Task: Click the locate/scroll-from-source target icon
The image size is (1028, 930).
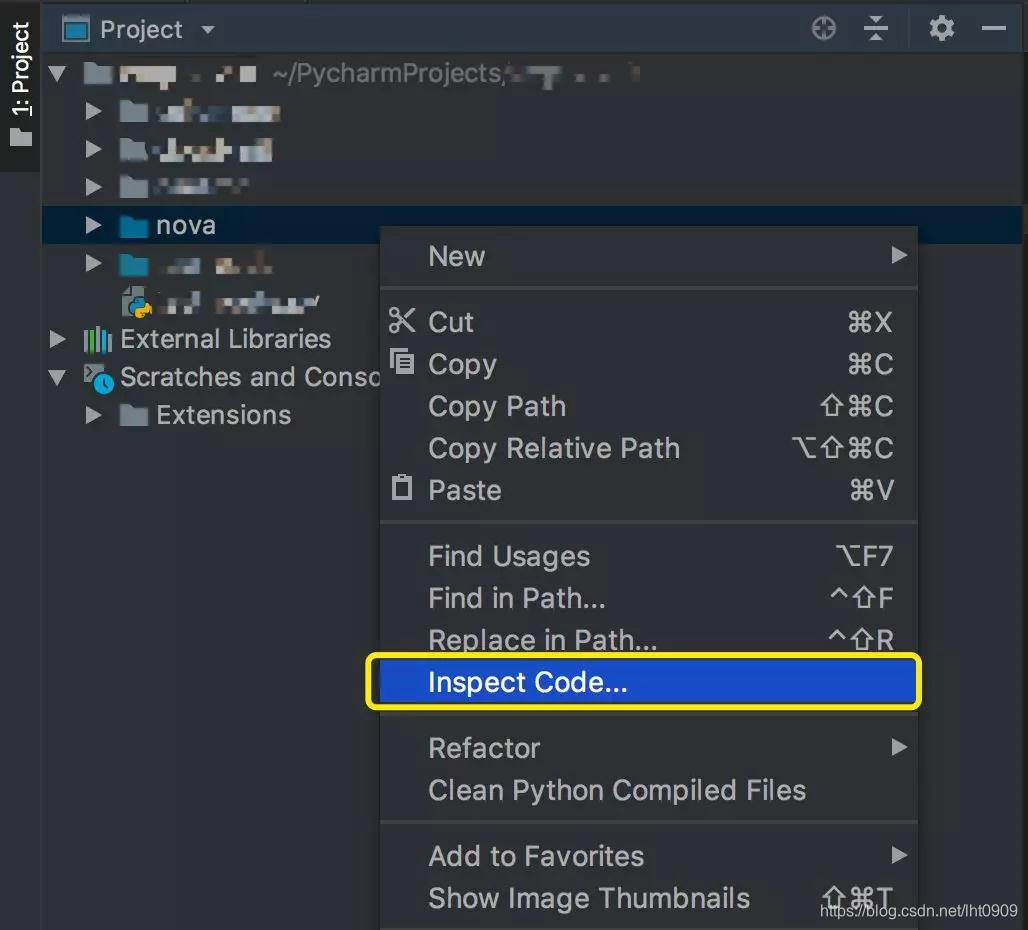Action: click(823, 29)
